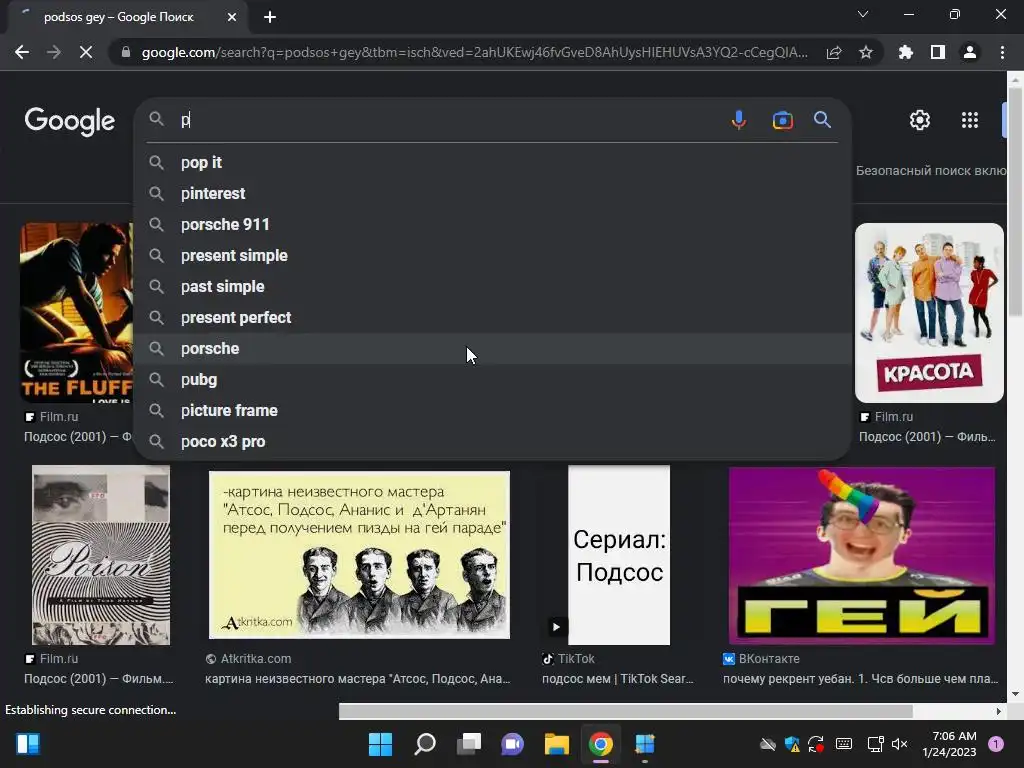1024x768 pixels.
Task: Open The Fluffer movie poster image
Action: pyautogui.click(x=76, y=312)
